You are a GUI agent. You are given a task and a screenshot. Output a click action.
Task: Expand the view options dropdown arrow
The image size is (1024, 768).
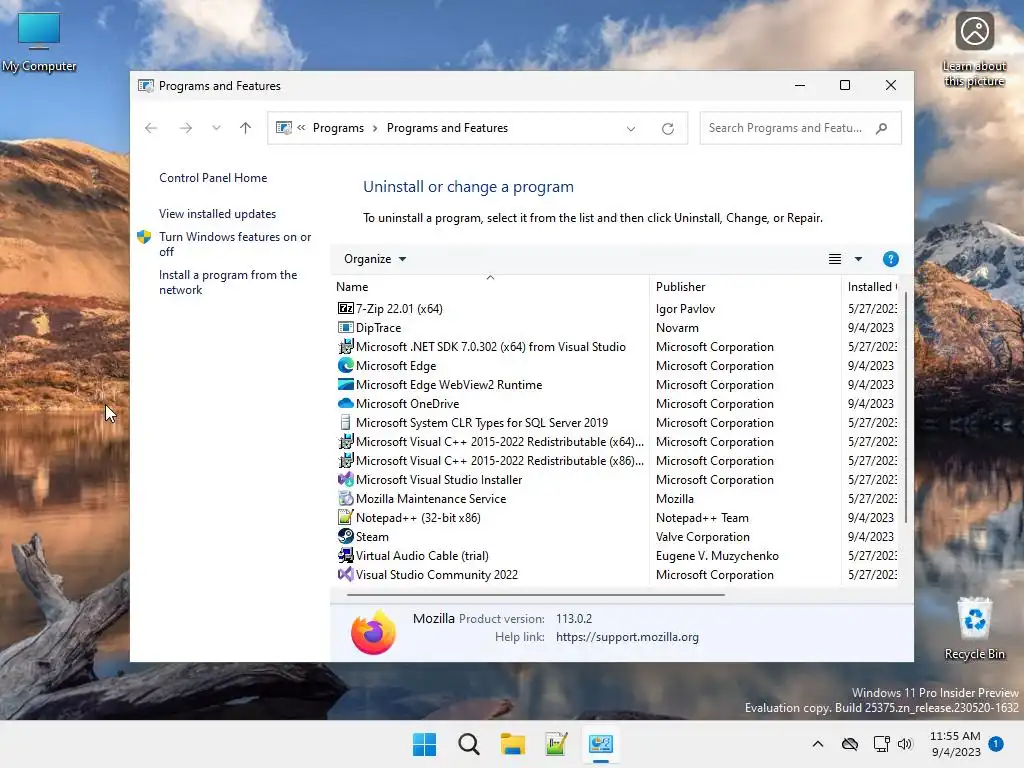tap(858, 259)
